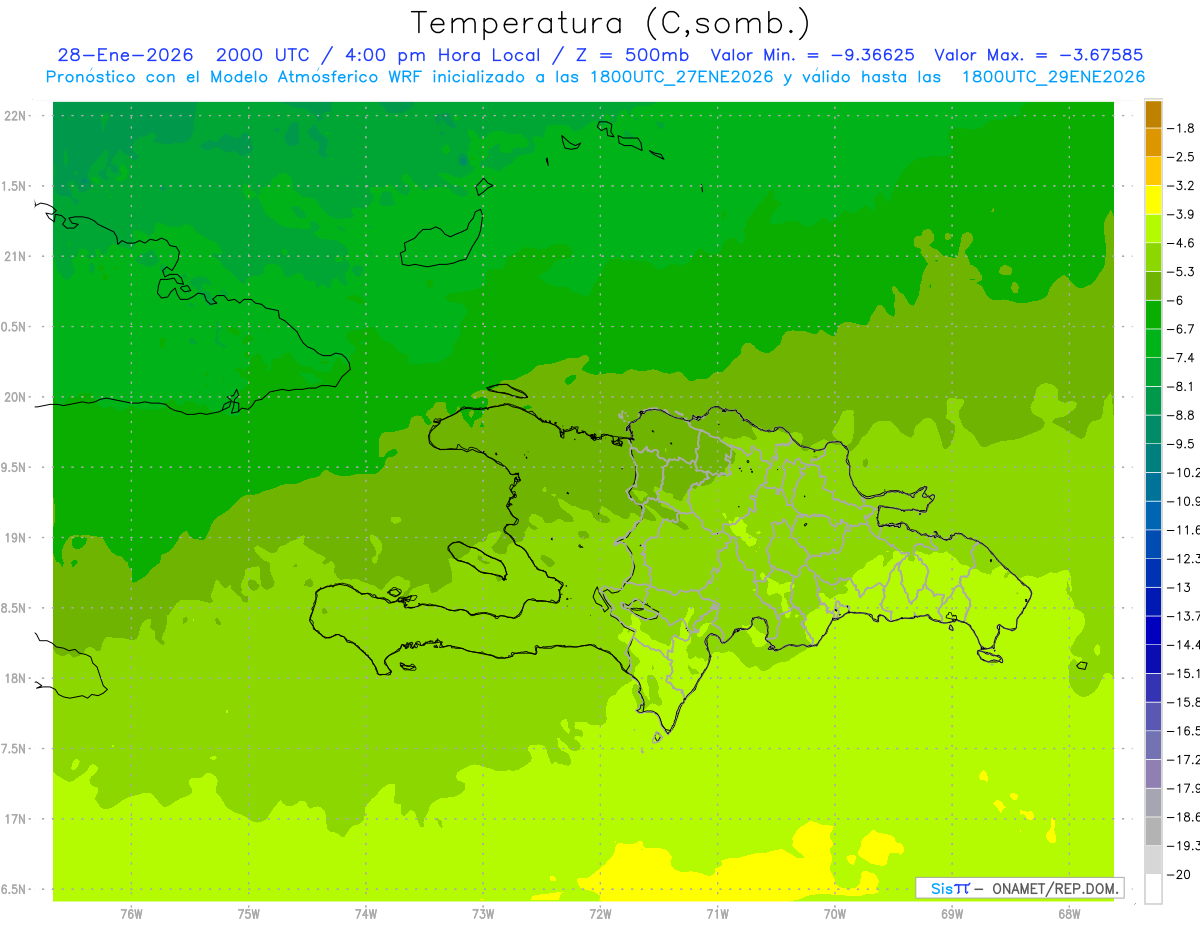Click purple swatch between -17.2 and -17.9
The width and height of the screenshot is (1200, 927).
coord(1153,774)
